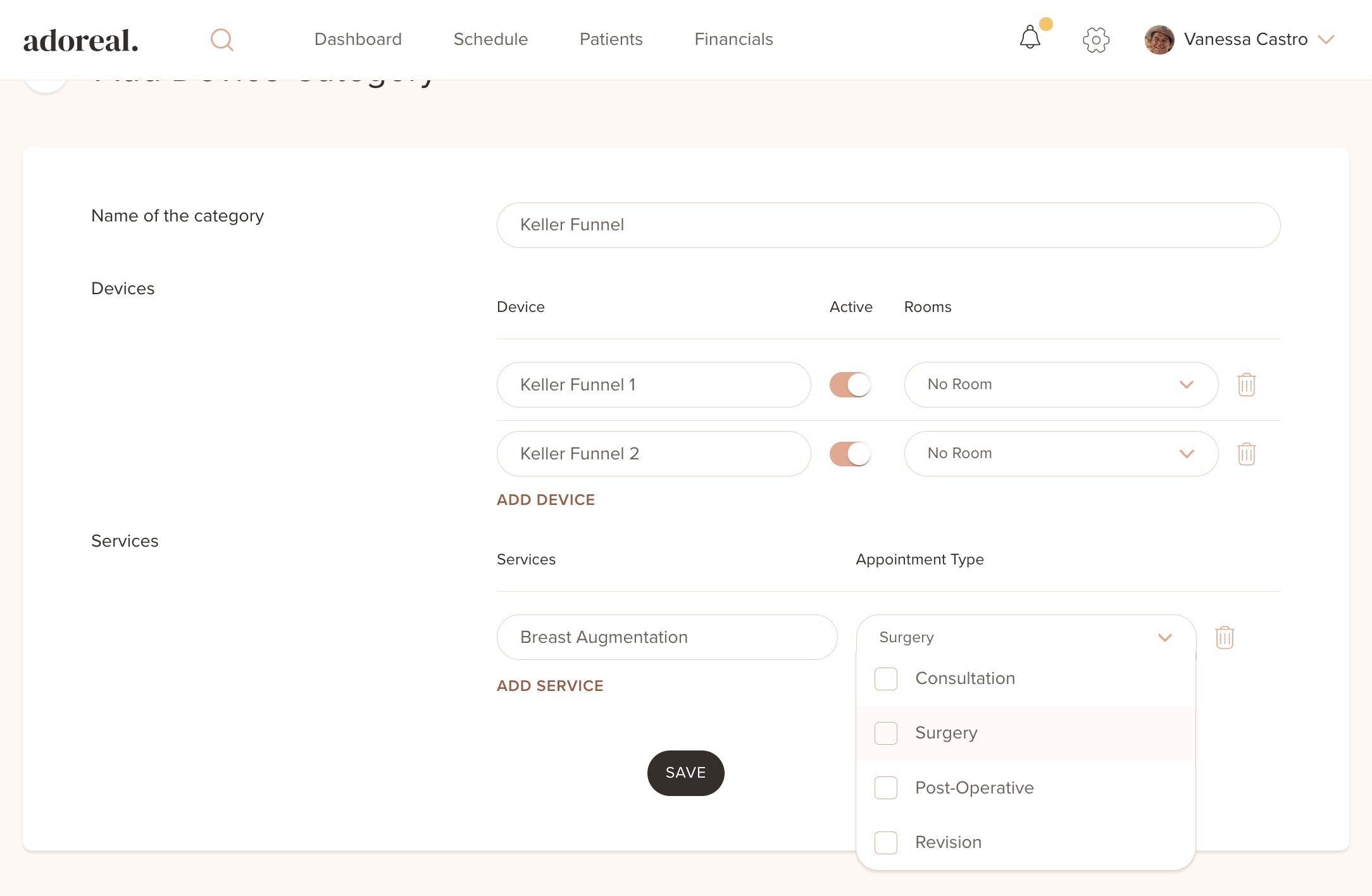Check the Consultation appointment type
This screenshot has height=896, width=1372.
pos(885,679)
